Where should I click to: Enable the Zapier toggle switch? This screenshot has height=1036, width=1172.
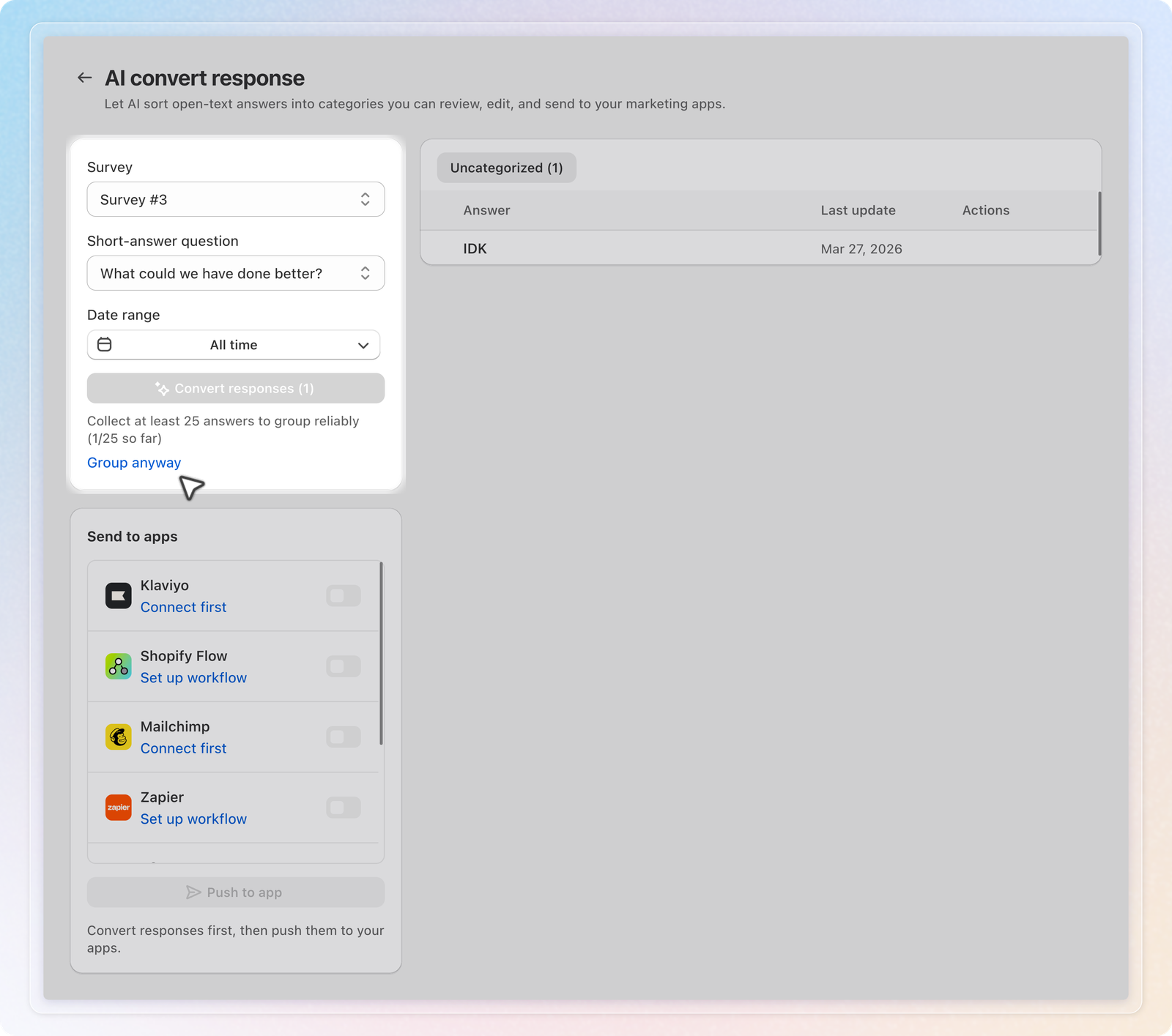(x=344, y=808)
